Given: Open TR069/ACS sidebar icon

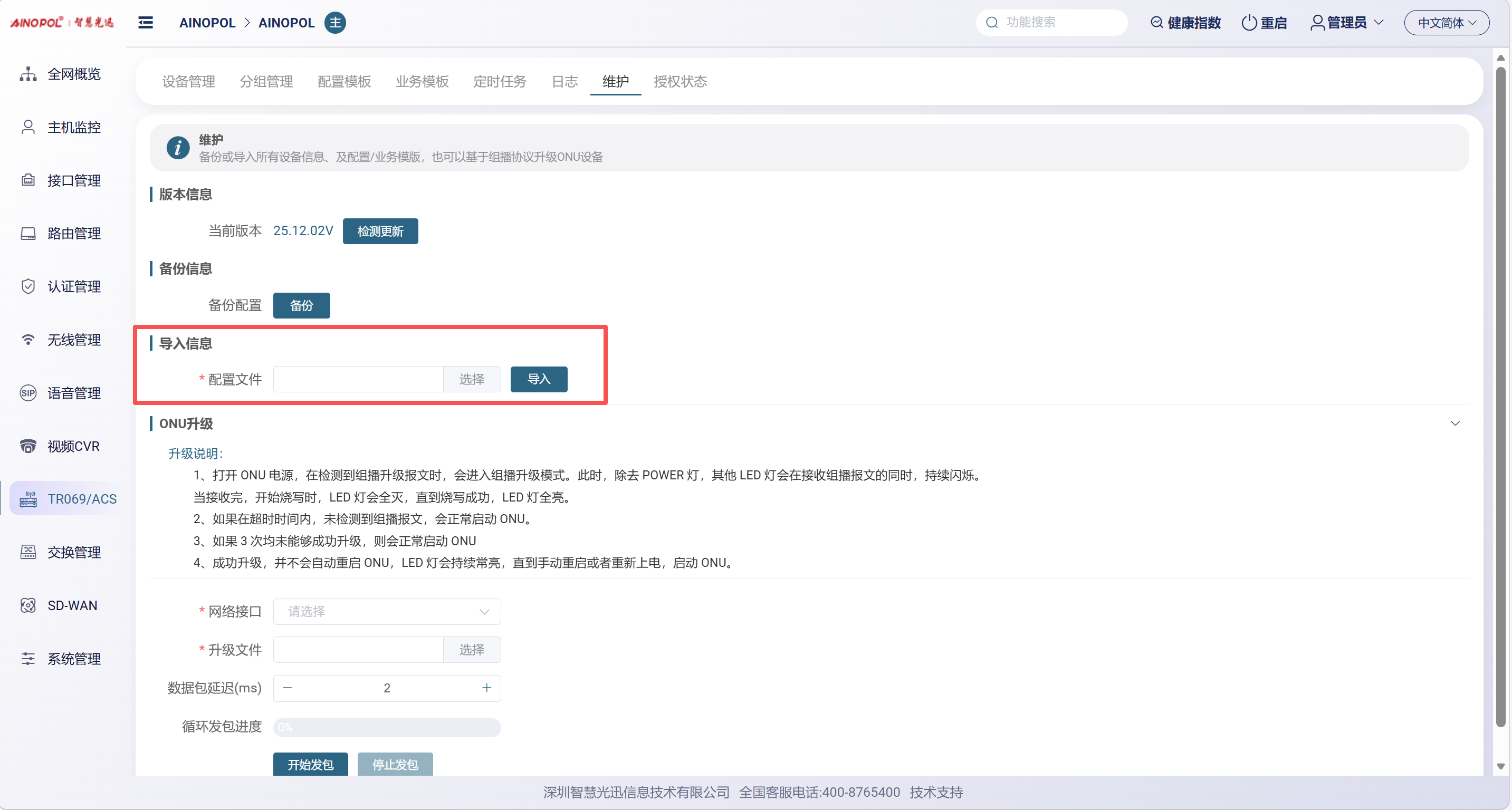Looking at the screenshot, I should [x=28, y=499].
